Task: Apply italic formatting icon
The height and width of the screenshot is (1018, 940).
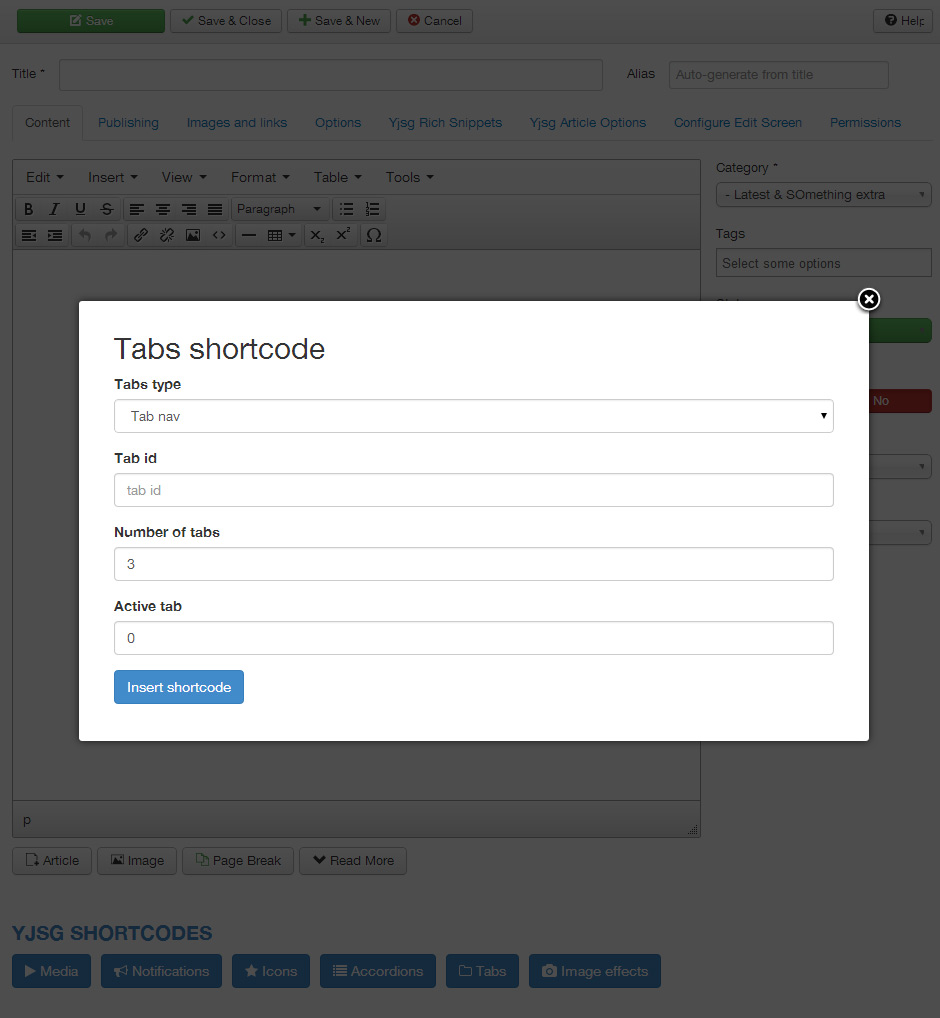Action: pos(54,209)
